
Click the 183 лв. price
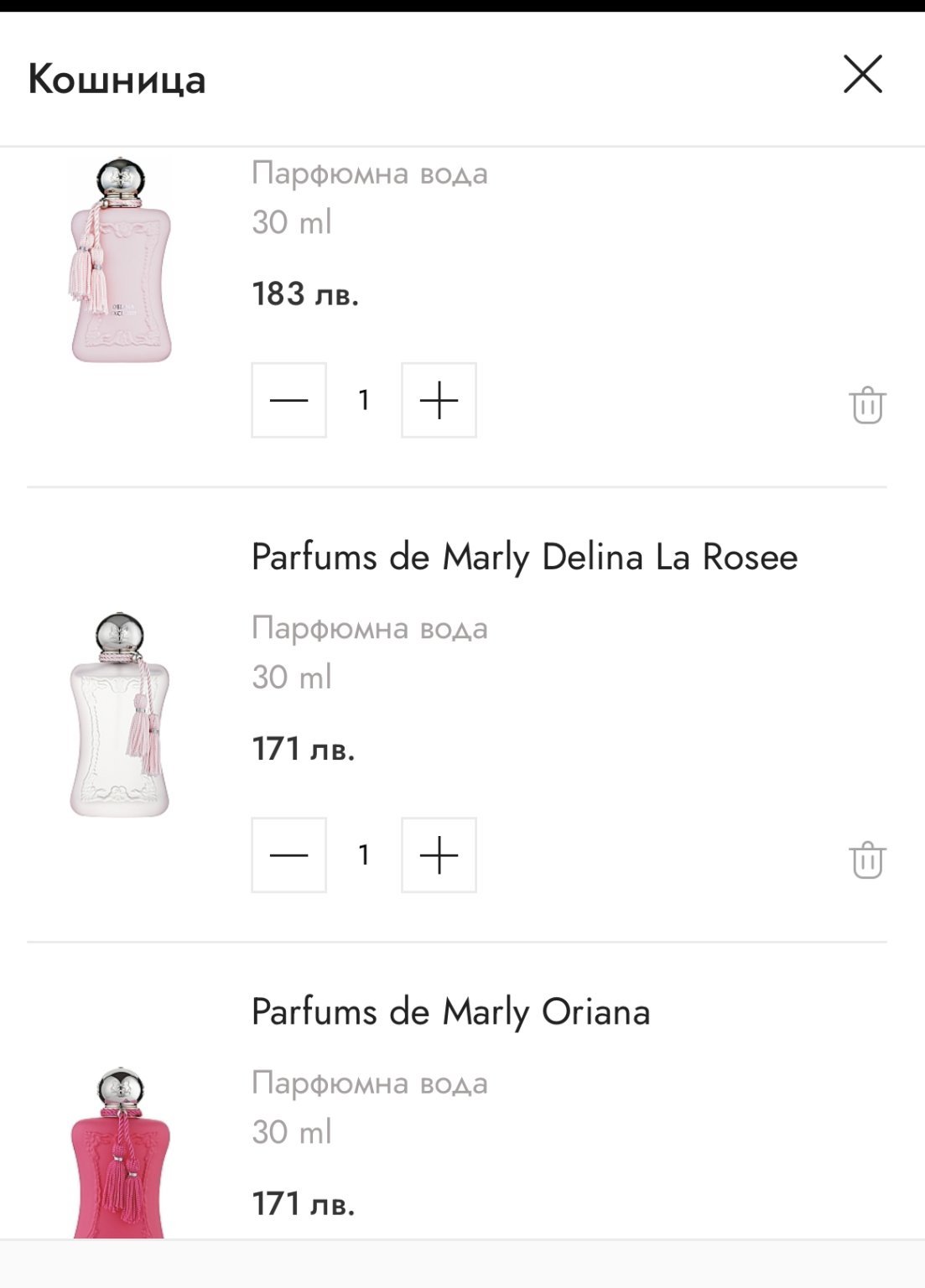pyautogui.click(x=305, y=294)
